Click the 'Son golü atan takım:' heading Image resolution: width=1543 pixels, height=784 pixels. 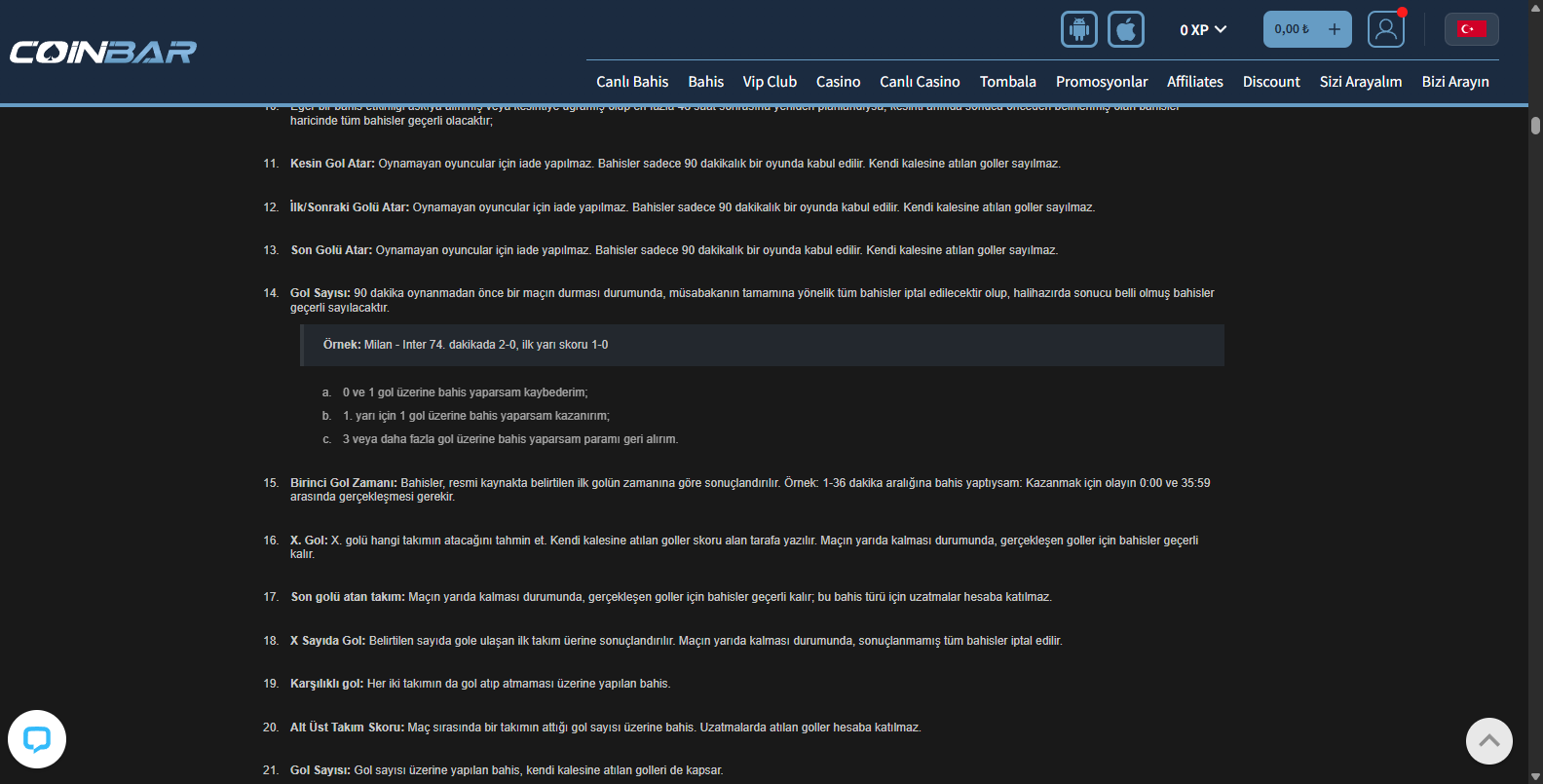pyautogui.click(x=348, y=597)
